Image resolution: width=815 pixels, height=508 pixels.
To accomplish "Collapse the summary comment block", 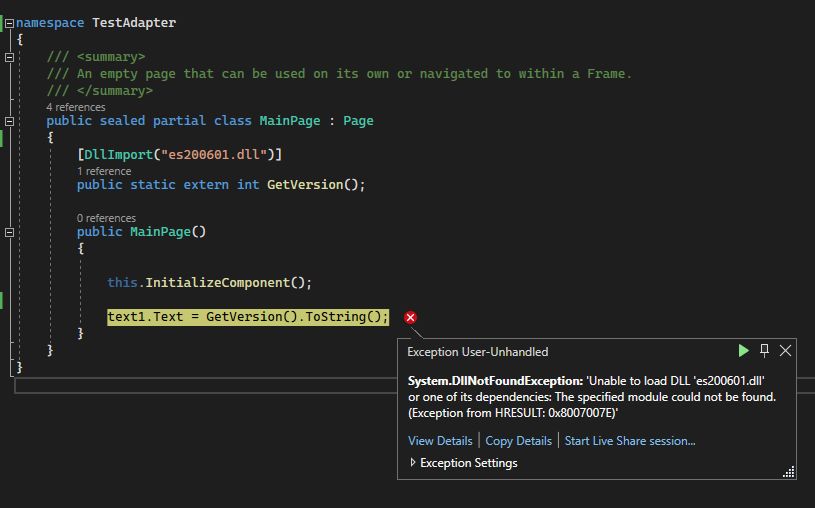I will tap(9, 57).
